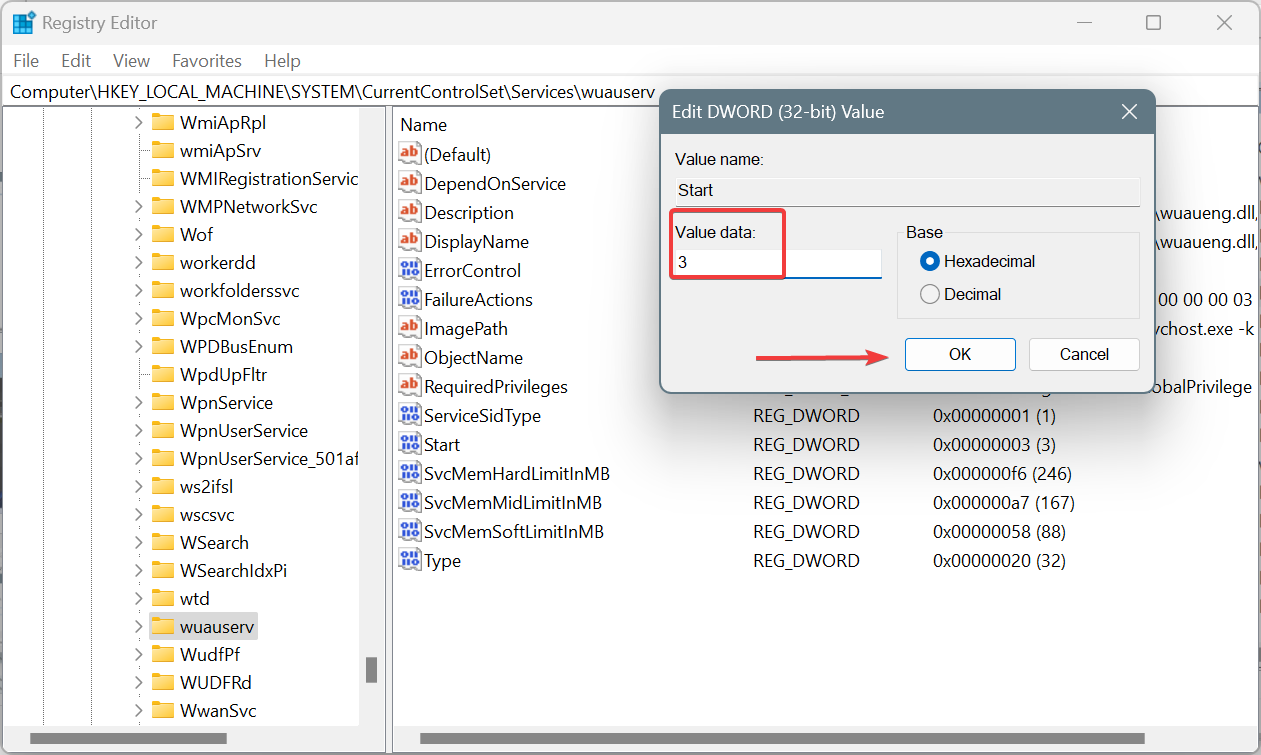Expand the WpcMonSvc tree node
Viewport: 1261px width, 755px height.
pos(138,319)
